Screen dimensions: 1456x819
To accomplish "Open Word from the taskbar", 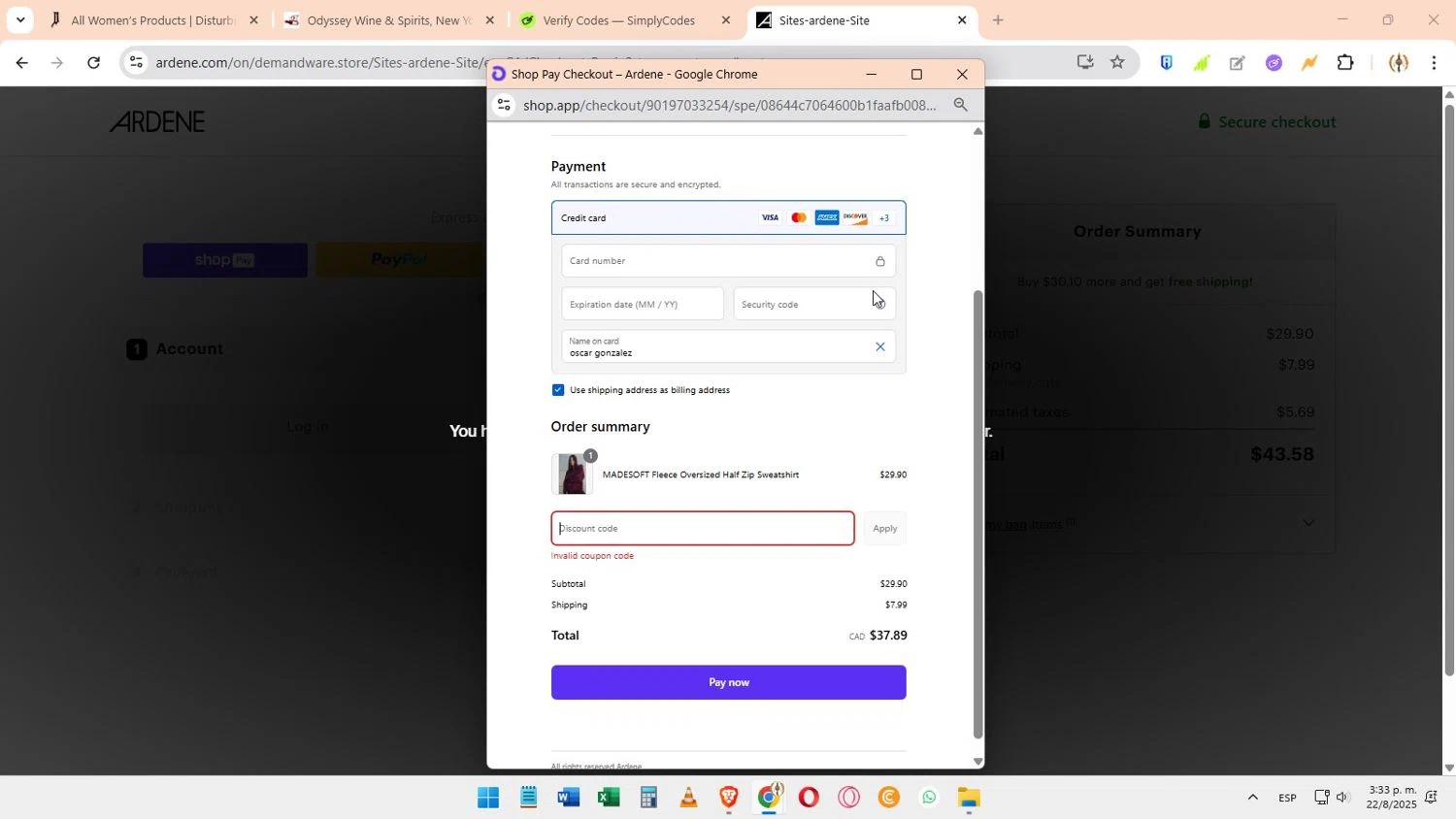I will click(569, 798).
